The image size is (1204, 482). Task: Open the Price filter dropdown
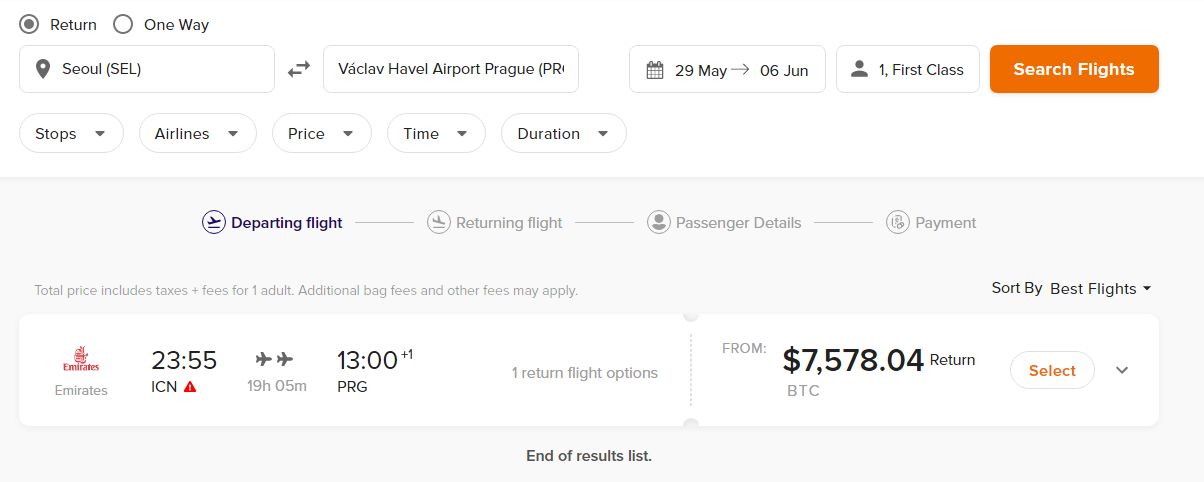tap(320, 133)
